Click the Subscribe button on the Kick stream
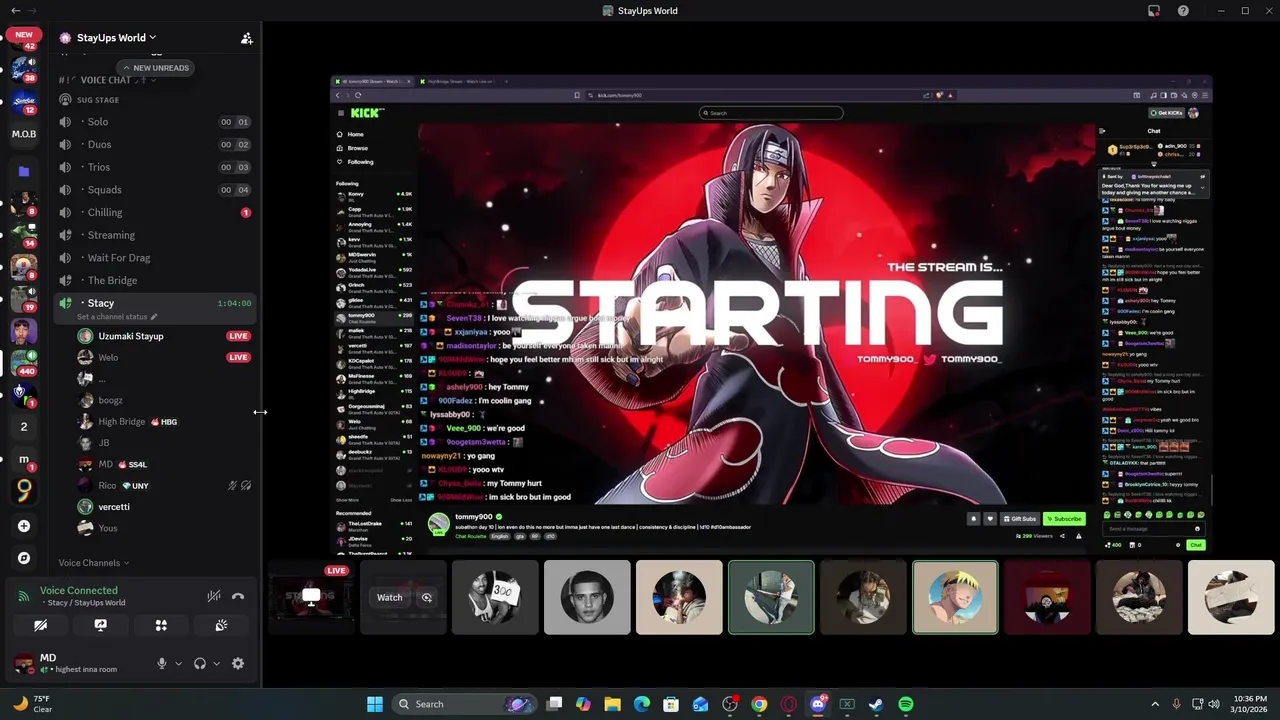The width and height of the screenshot is (1280, 720). (x=1064, y=519)
